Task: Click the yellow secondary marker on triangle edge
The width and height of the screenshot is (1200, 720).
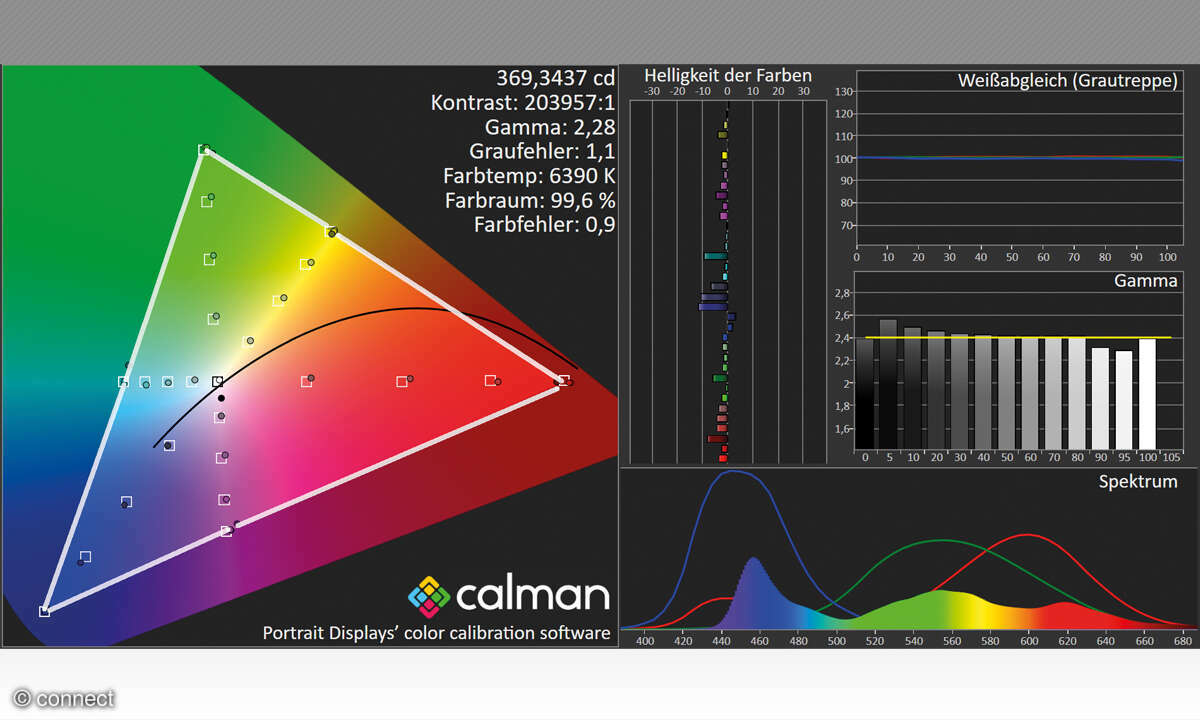Action: pos(330,232)
